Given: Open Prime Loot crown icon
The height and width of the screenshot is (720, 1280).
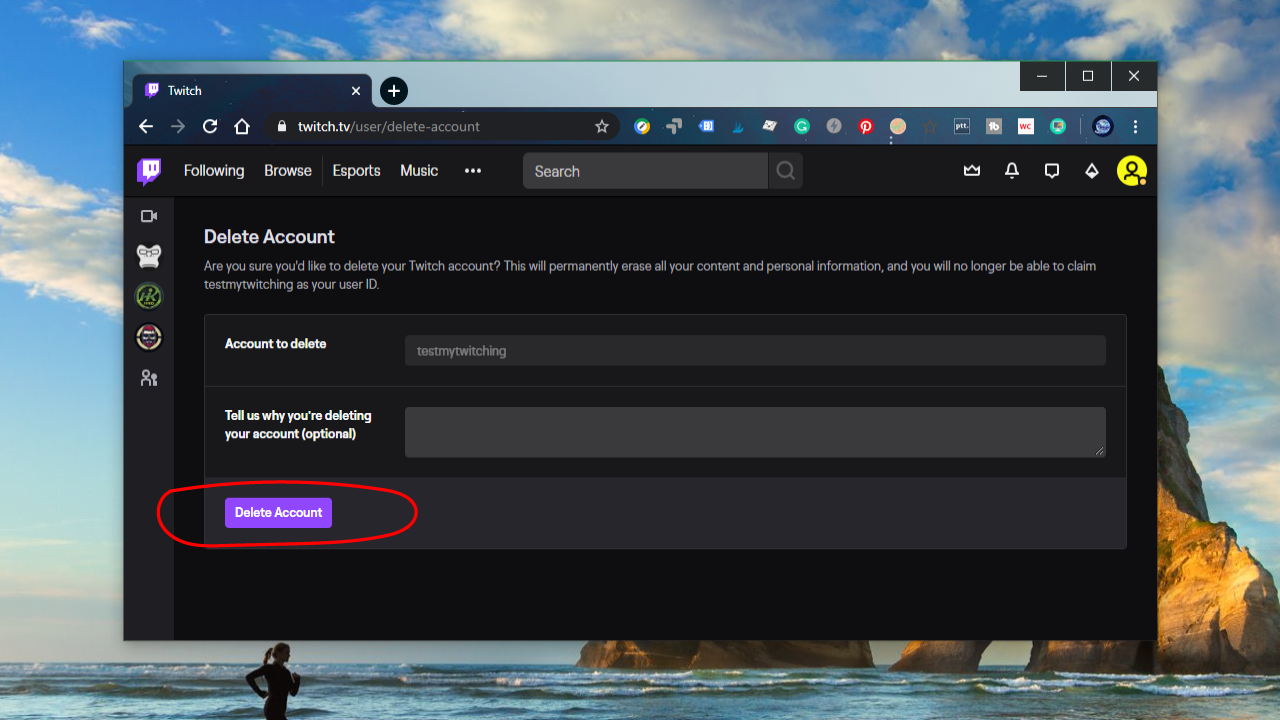Looking at the screenshot, I should (972, 171).
